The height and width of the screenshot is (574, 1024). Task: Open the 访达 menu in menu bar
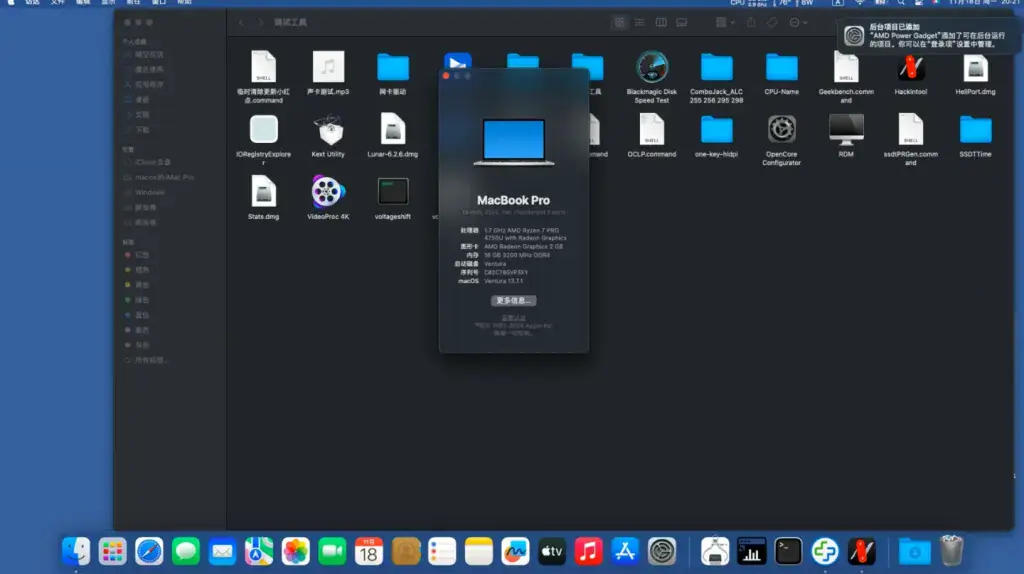(x=32, y=3)
